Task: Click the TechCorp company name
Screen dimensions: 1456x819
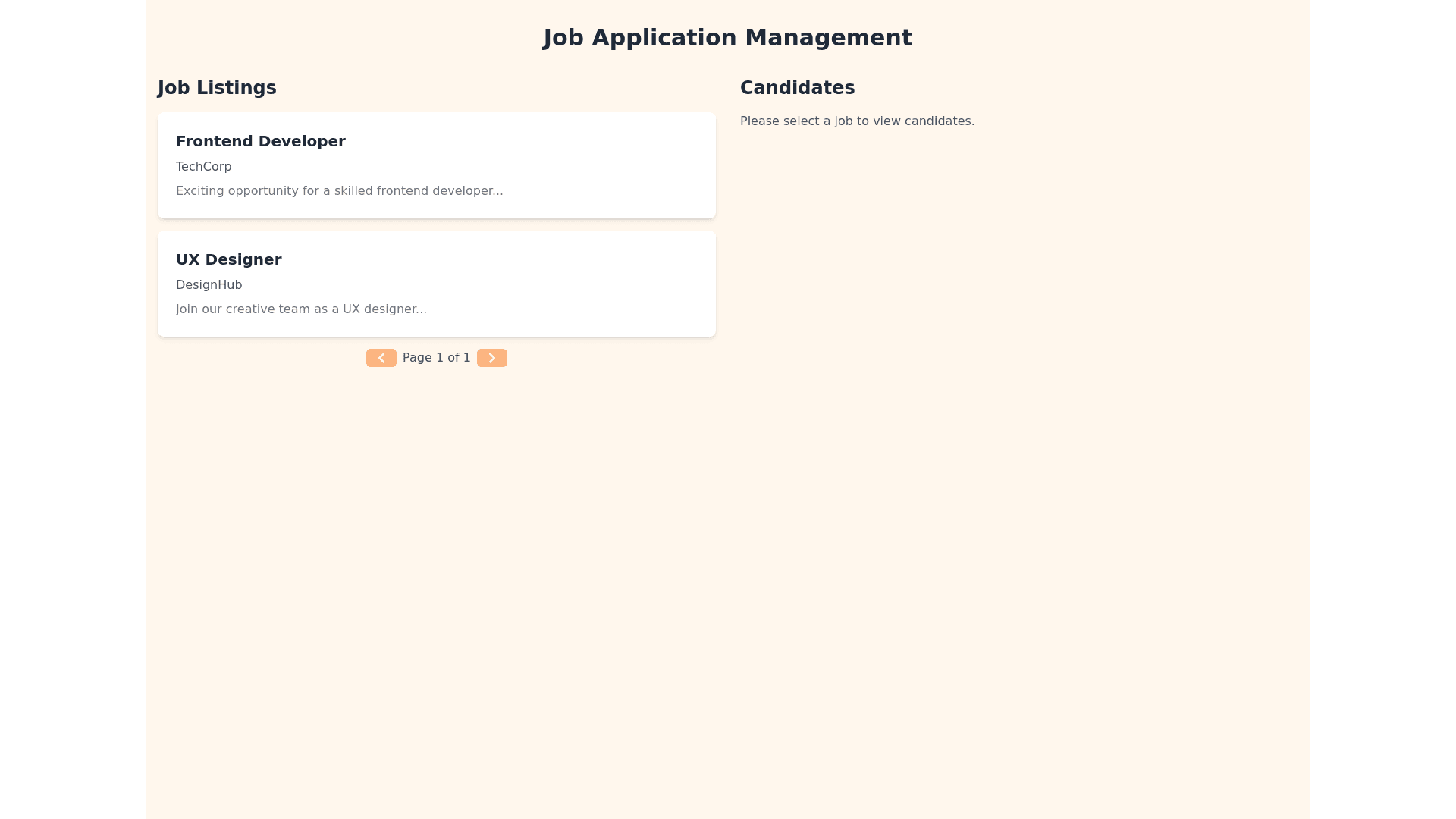Action: click(203, 167)
